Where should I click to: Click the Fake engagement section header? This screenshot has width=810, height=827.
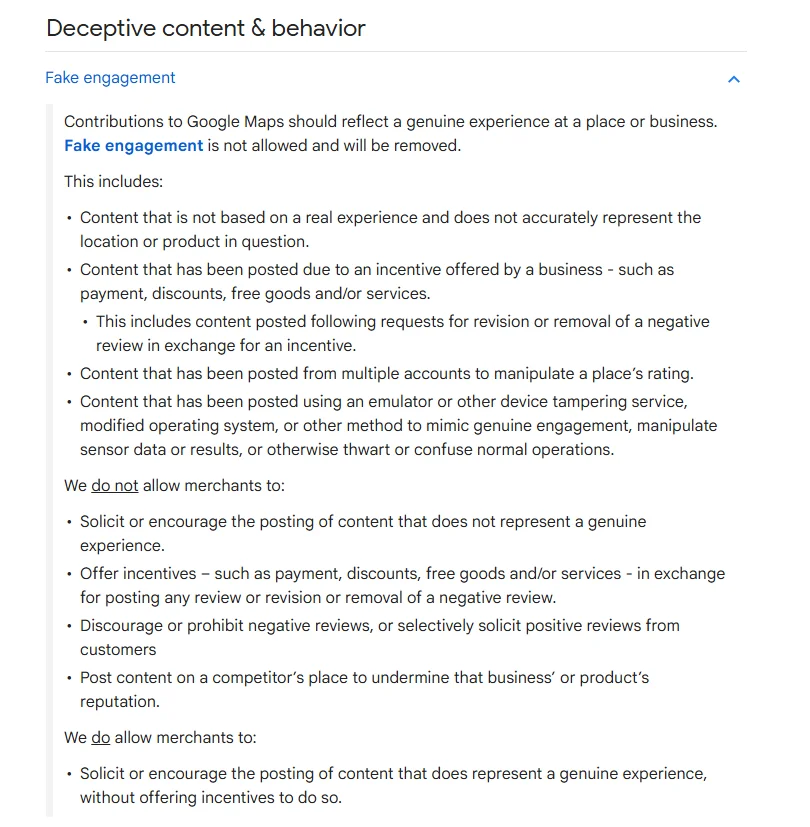(111, 78)
